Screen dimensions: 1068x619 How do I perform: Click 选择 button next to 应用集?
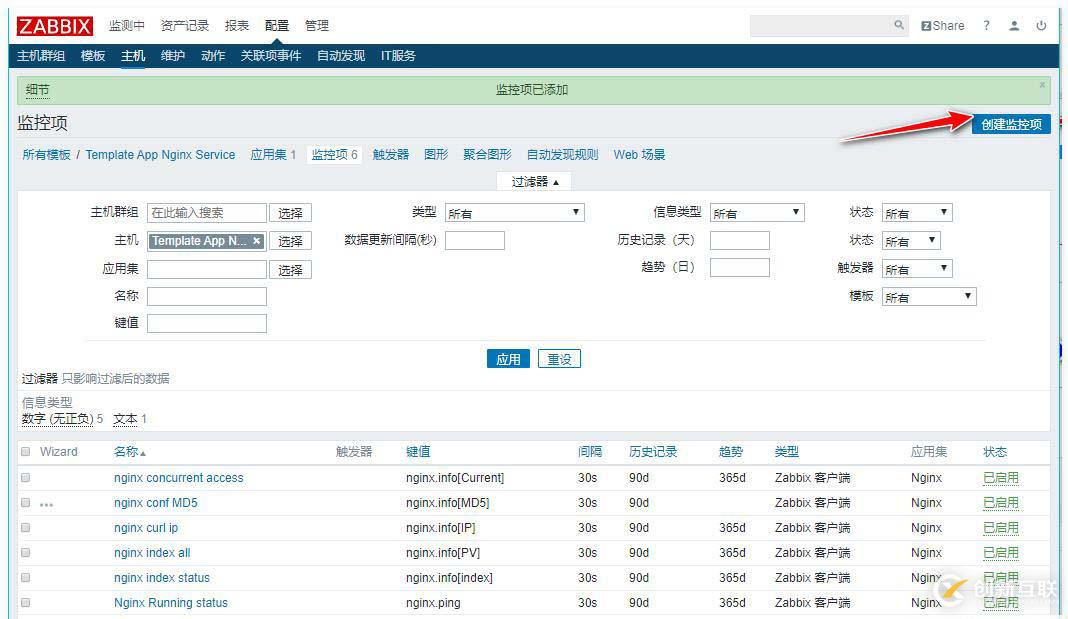pos(290,270)
